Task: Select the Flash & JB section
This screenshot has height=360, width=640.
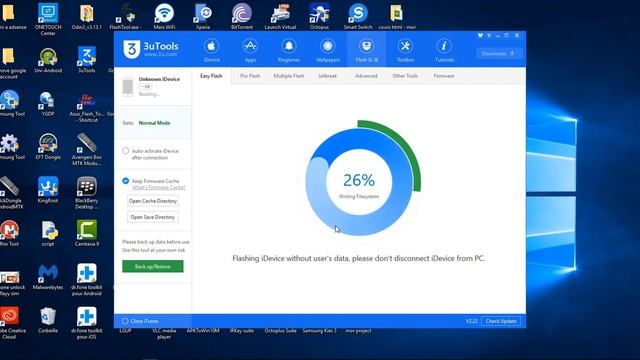Action: click(367, 50)
